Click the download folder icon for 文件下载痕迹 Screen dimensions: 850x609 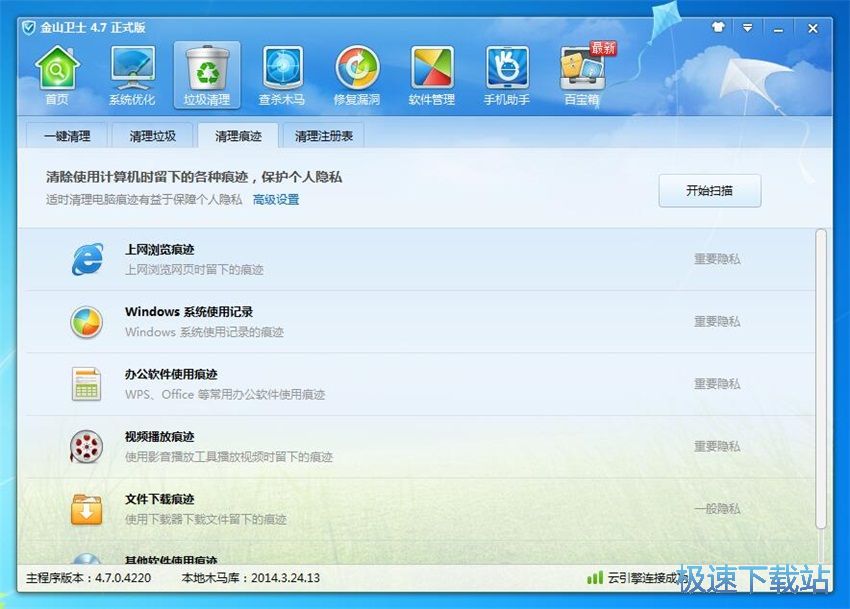tap(87, 509)
